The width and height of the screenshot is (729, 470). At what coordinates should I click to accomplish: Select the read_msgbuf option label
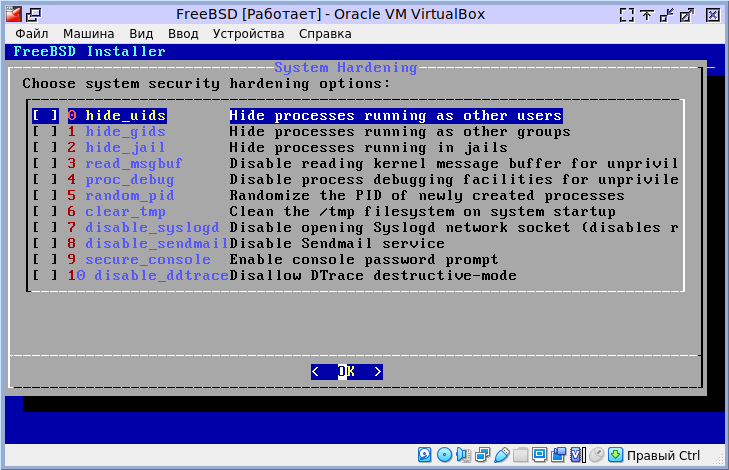134,164
